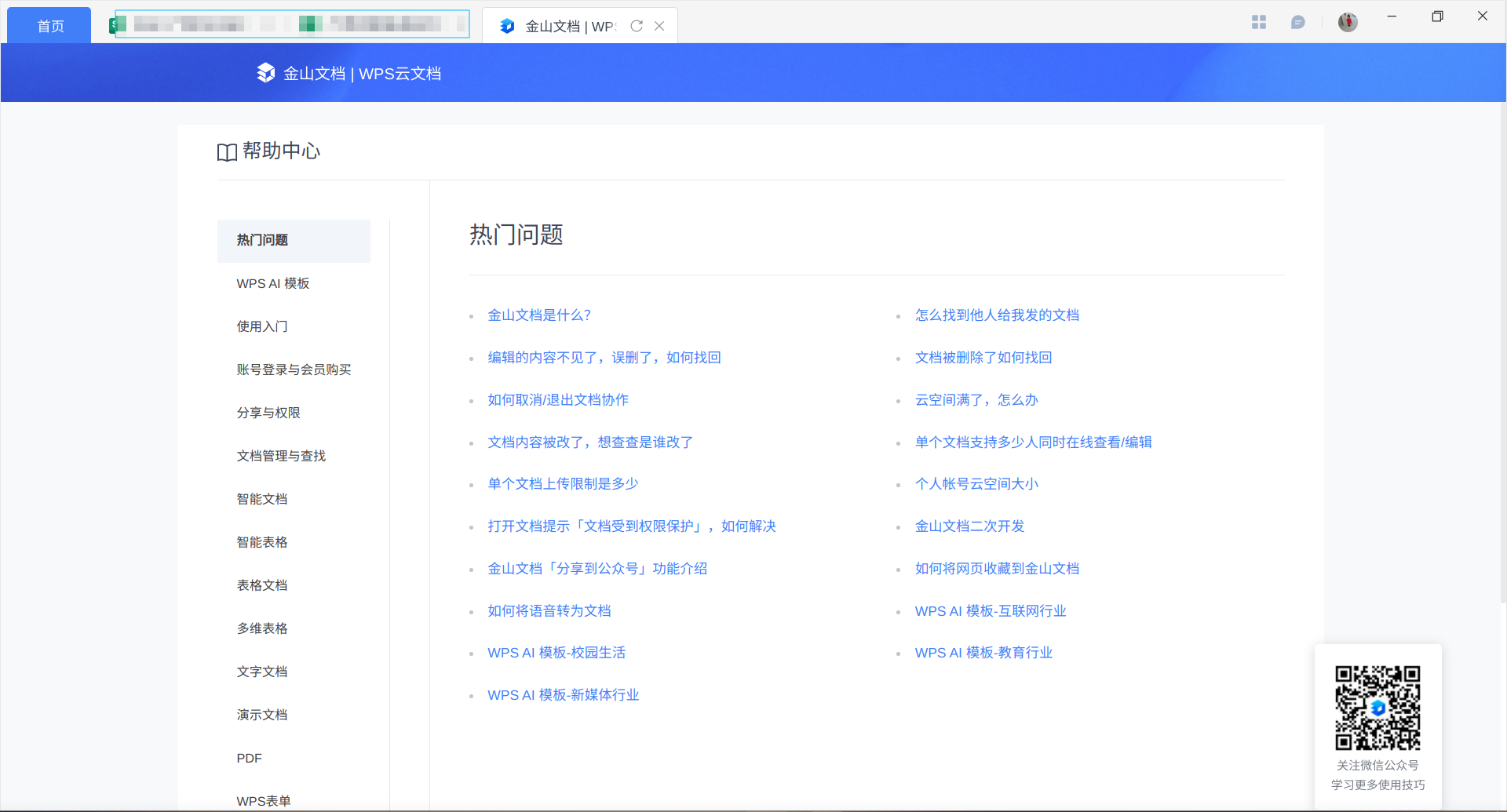Screen dimensions: 1507x812
Task: Open WPS AI 模板-互联网行业 link
Action: 991,611
